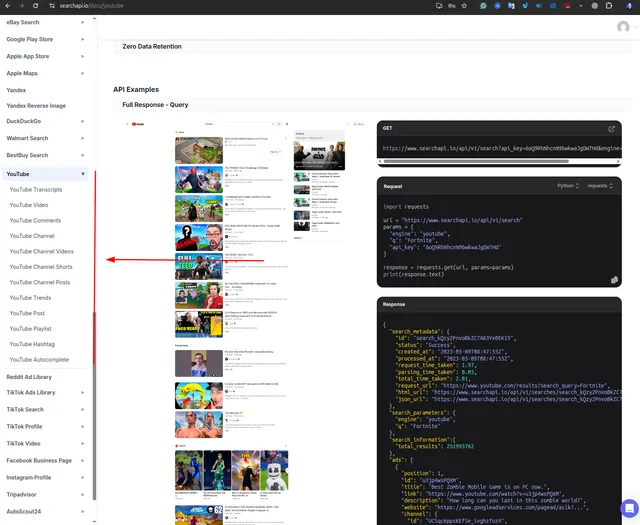Viewport: 640px width, 525px height.
Task: Expand the Zero Data Retention section
Action: 373,47
